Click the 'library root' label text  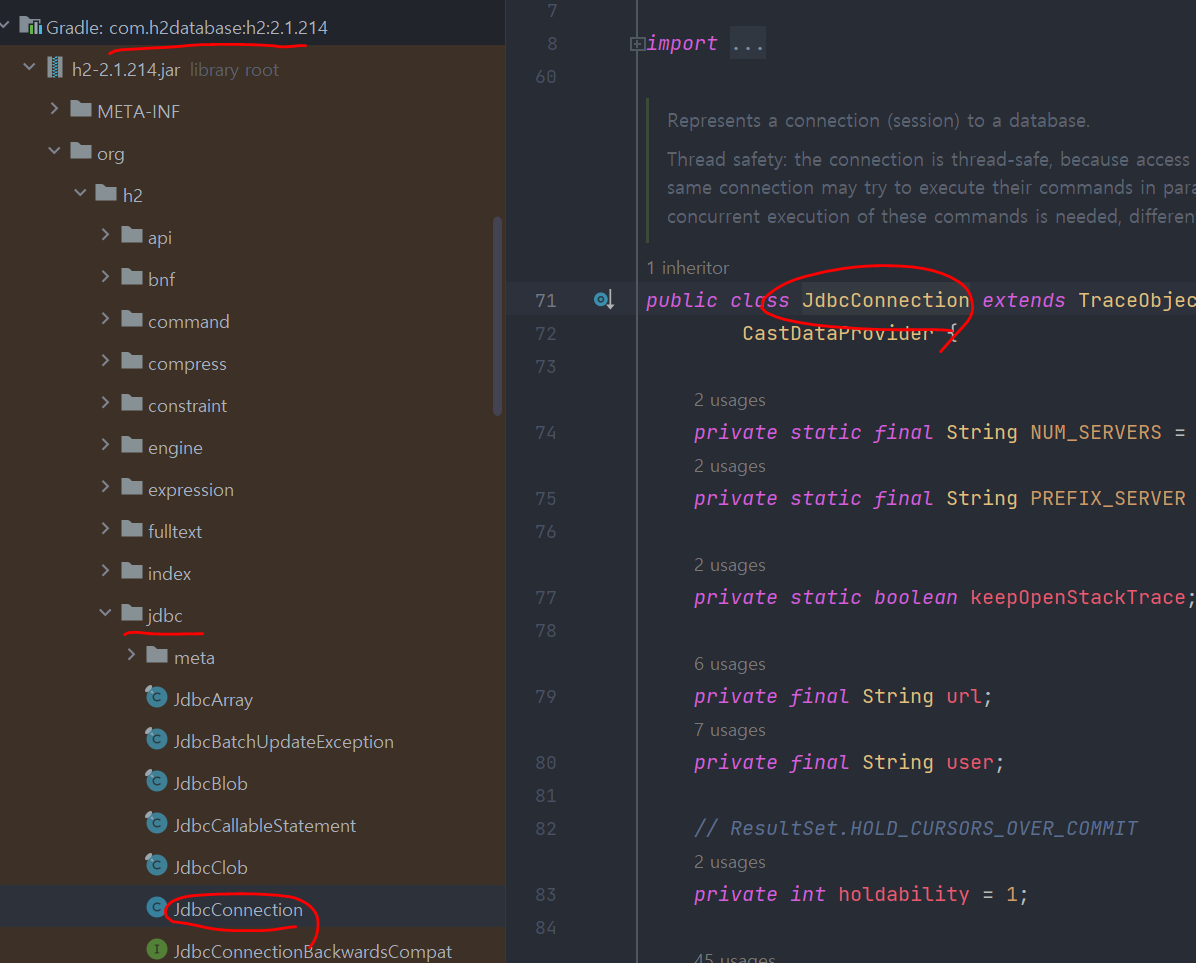pos(234,70)
